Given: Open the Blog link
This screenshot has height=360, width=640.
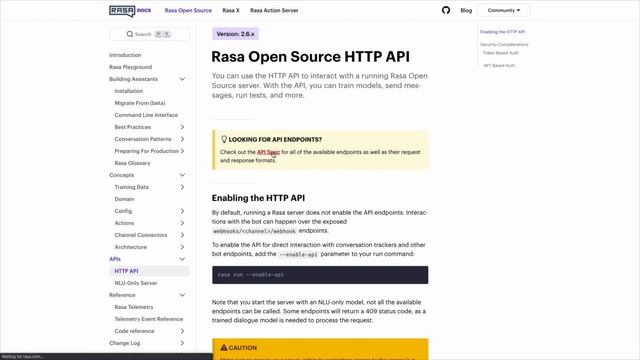Looking at the screenshot, I should [466, 11].
